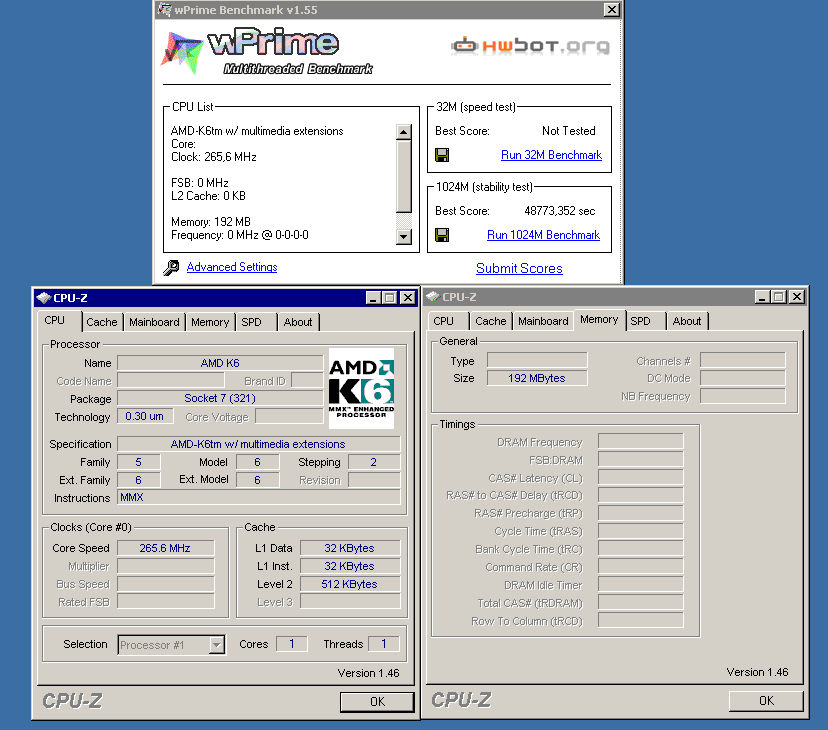Click the hwbot.org logo
This screenshot has height=730, width=828.
coord(530,46)
